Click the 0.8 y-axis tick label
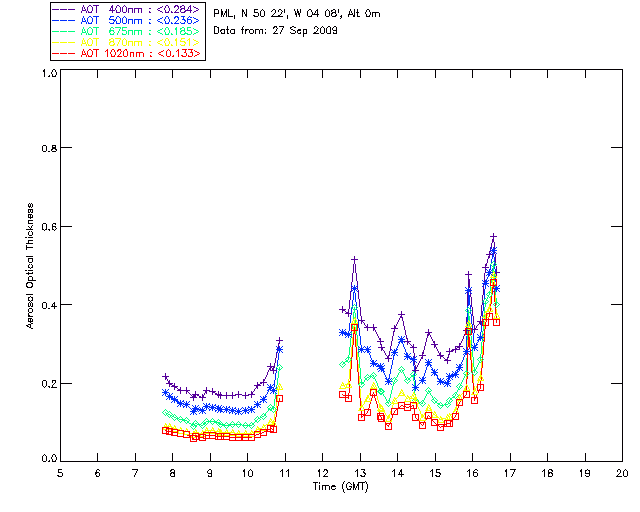 pyautogui.click(x=49, y=148)
